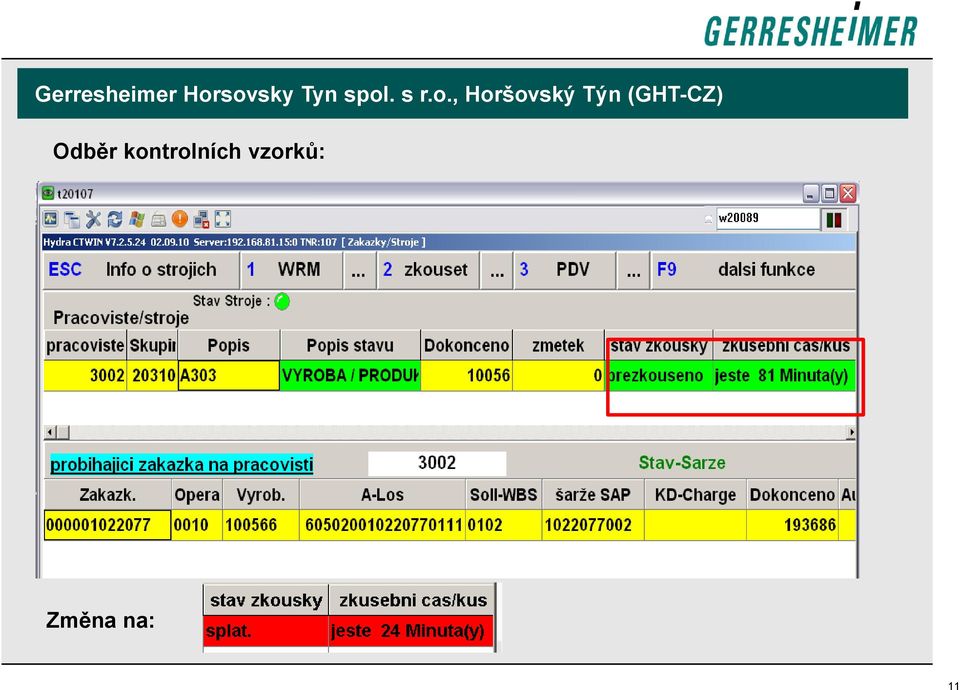The height and width of the screenshot is (690, 960).
Task: Click the Skupin column header
Action: [152, 346]
